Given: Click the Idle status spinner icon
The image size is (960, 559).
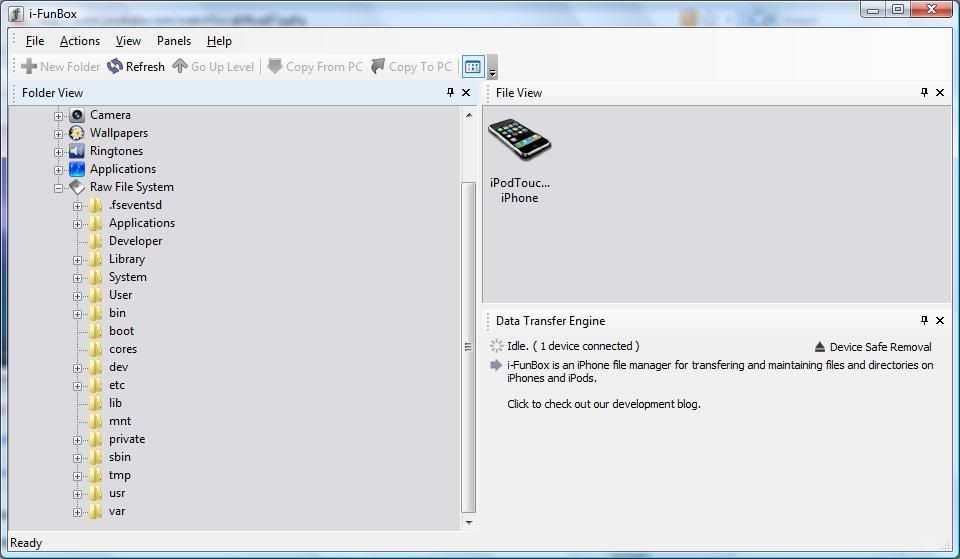Looking at the screenshot, I should click(497, 346).
